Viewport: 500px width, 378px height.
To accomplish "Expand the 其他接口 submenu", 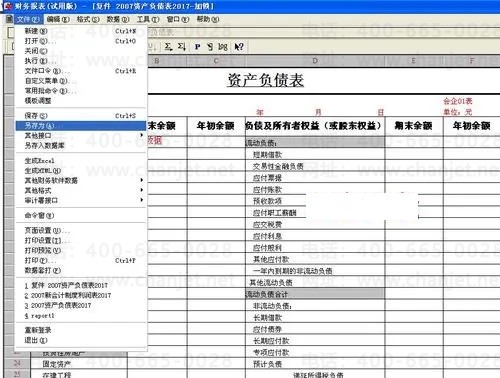I will click(81, 135).
